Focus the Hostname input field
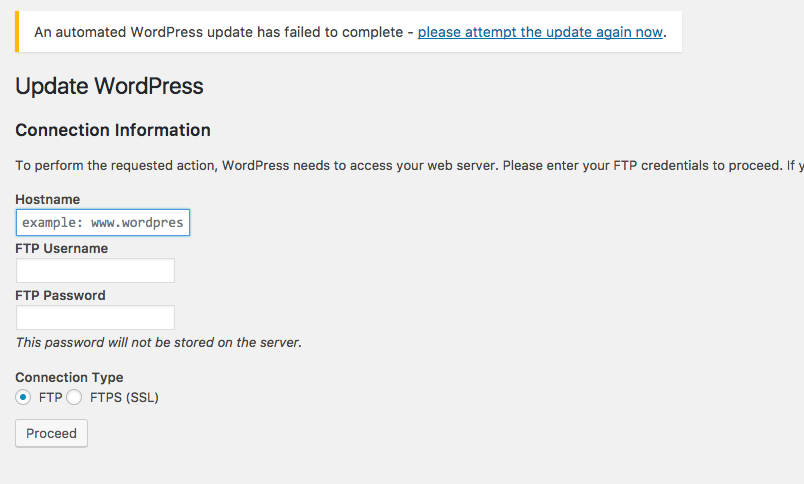 click(103, 223)
